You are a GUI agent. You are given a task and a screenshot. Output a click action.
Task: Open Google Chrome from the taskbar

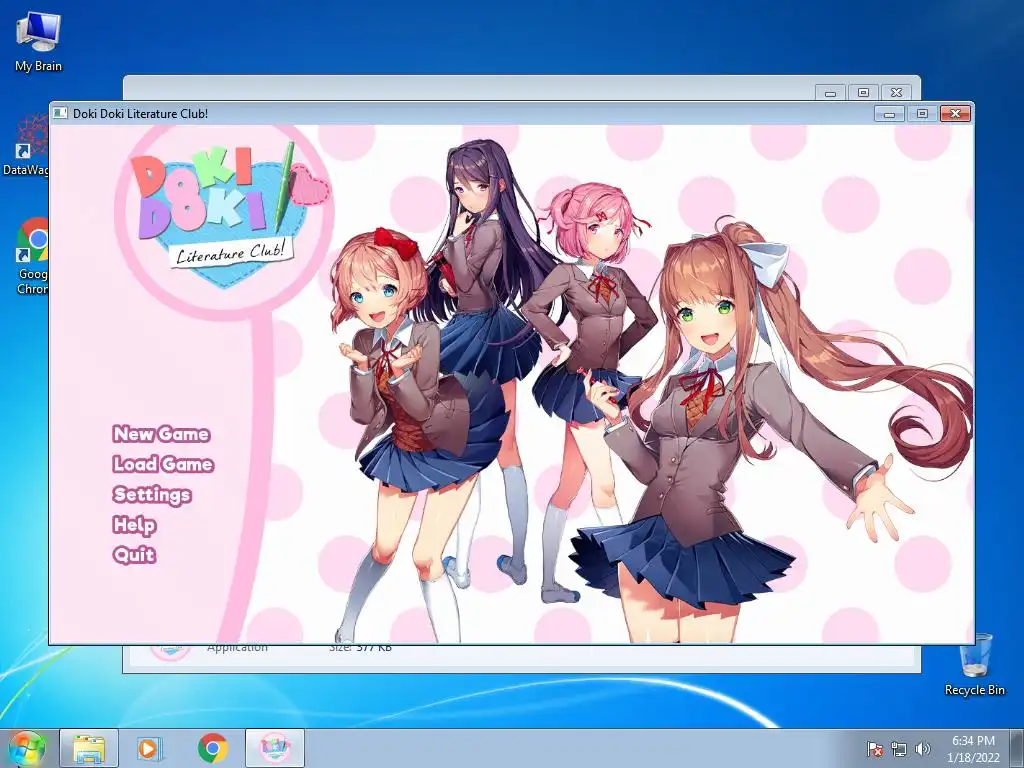click(212, 748)
